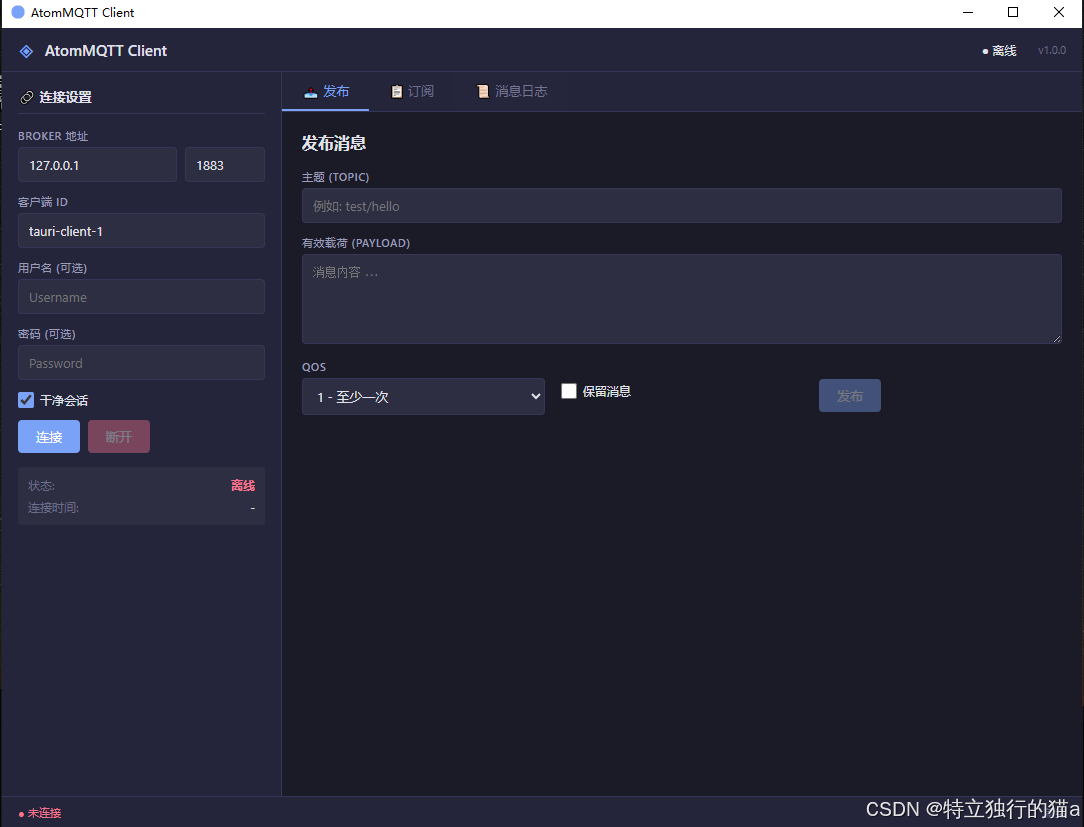Viewport: 1084px width, 827px height.
Task: Click the Username input field
Action: pyautogui.click(x=141, y=297)
